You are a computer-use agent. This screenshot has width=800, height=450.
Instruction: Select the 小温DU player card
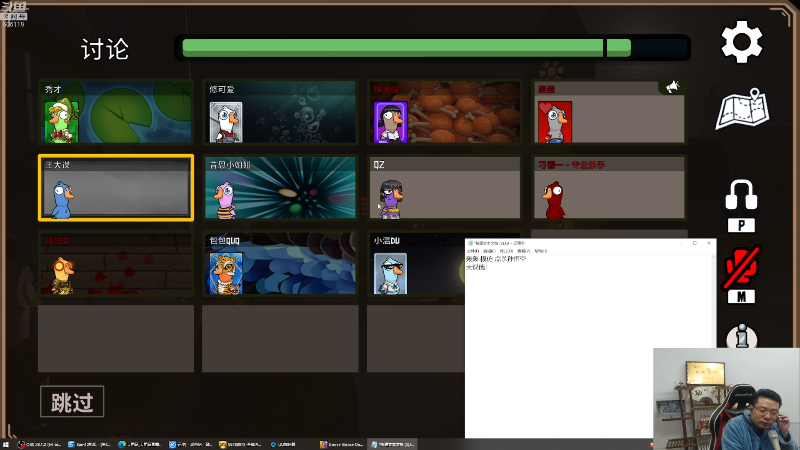coord(416,264)
